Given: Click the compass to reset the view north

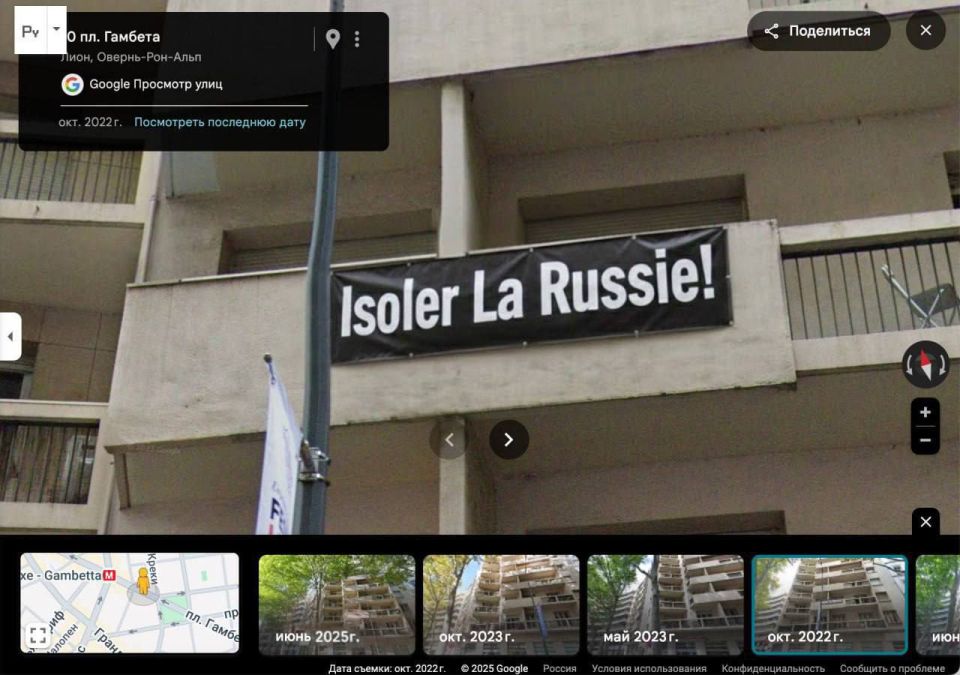Looking at the screenshot, I should pyautogui.click(x=925, y=364).
